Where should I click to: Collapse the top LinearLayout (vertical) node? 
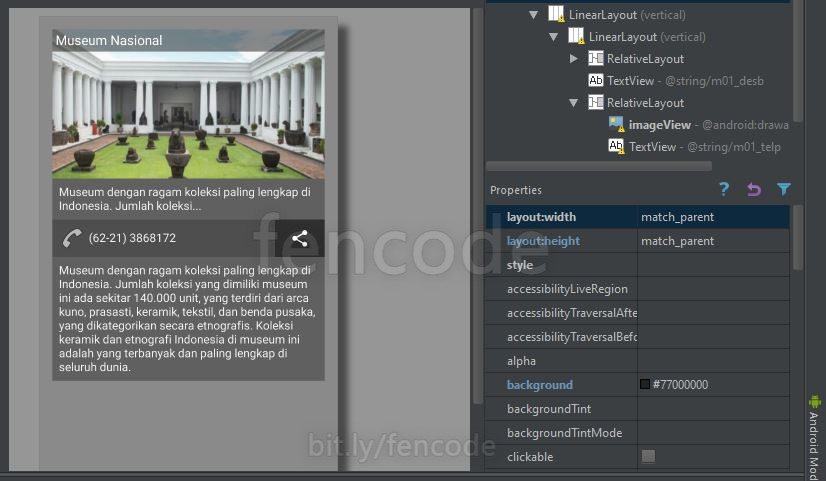[534, 15]
